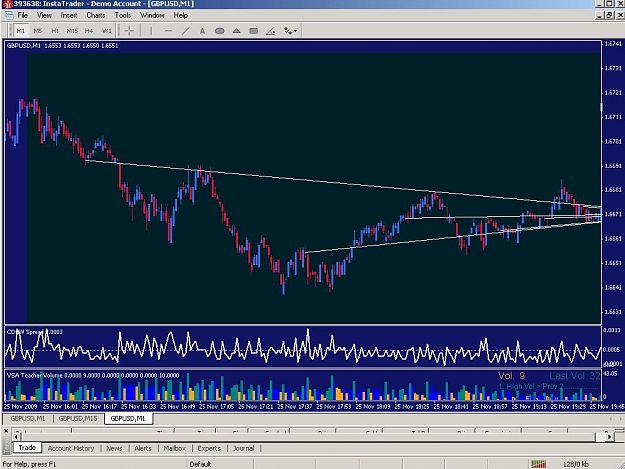Open the Tools menu
The image size is (625, 469).
122,15
